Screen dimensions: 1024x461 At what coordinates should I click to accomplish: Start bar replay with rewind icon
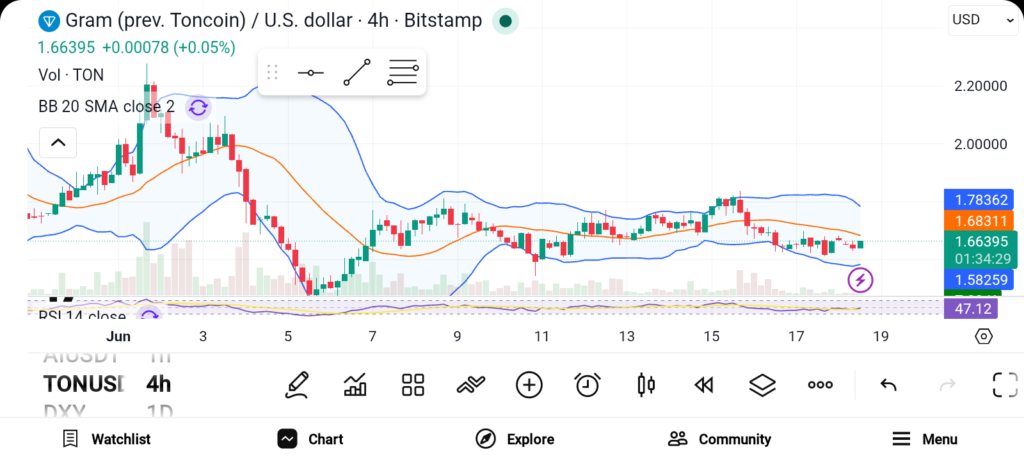click(x=703, y=385)
